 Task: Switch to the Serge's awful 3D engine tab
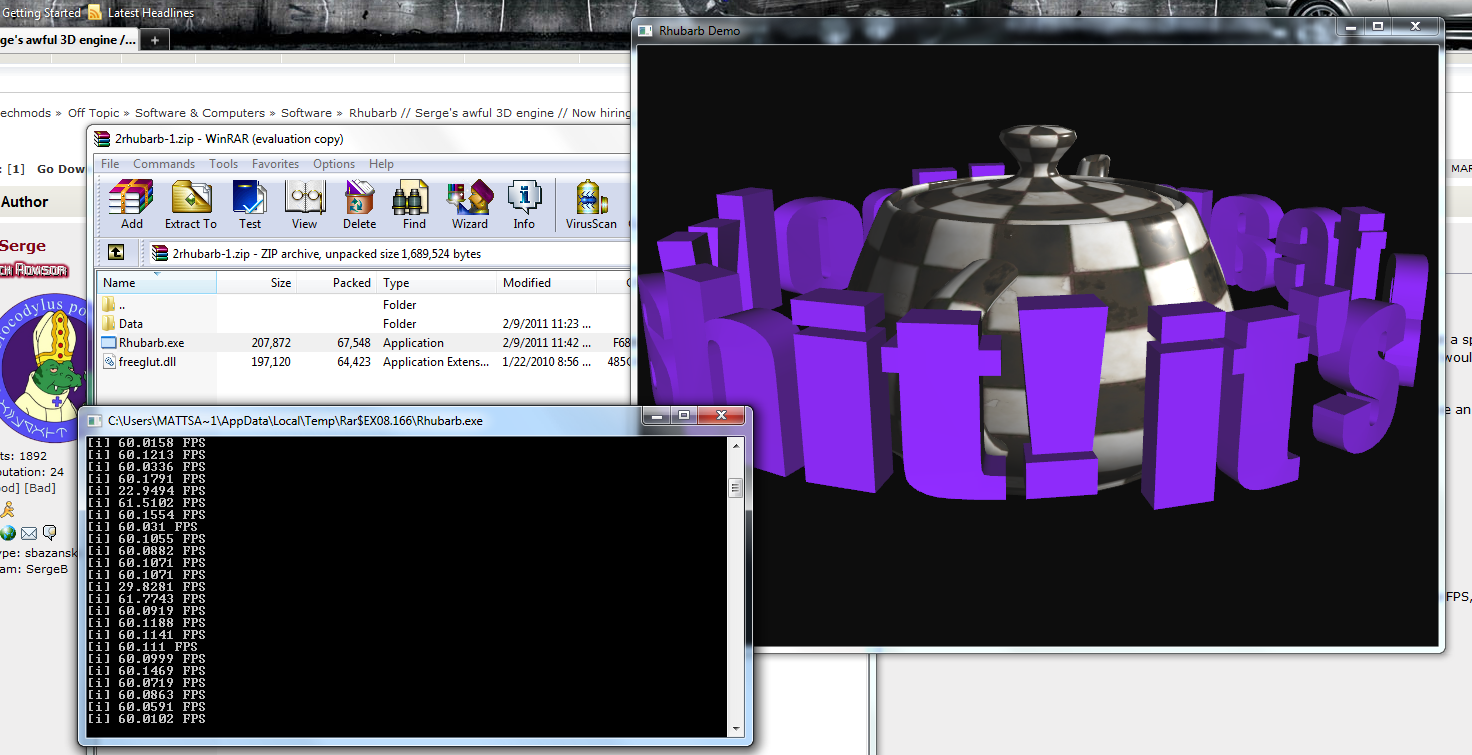point(68,40)
